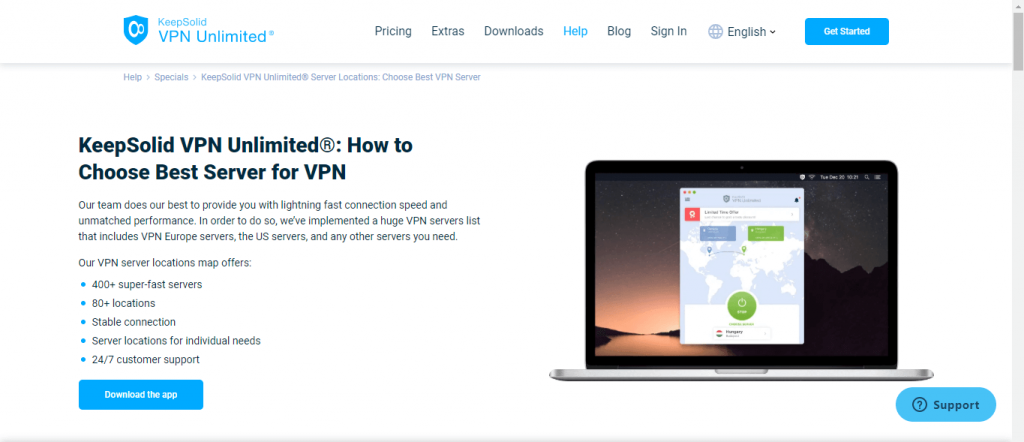Image resolution: width=1024 pixels, height=442 pixels.
Task: Click the scrollbar up arrow
Action: [x=1018, y=5]
